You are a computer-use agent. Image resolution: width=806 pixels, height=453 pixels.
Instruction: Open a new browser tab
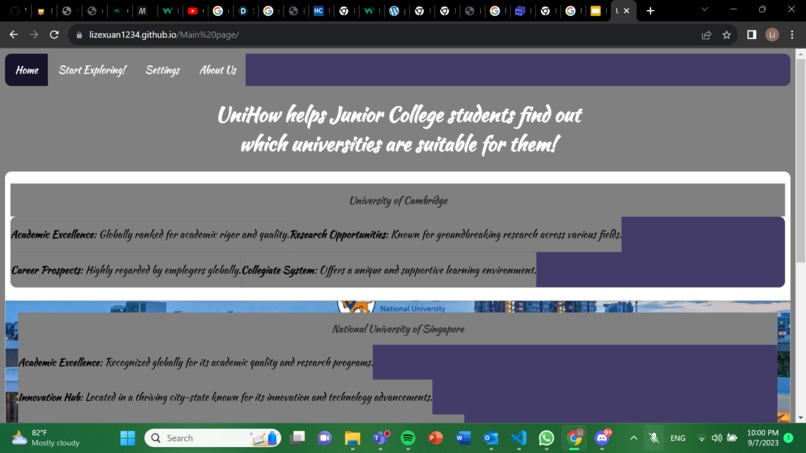(650, 10)
